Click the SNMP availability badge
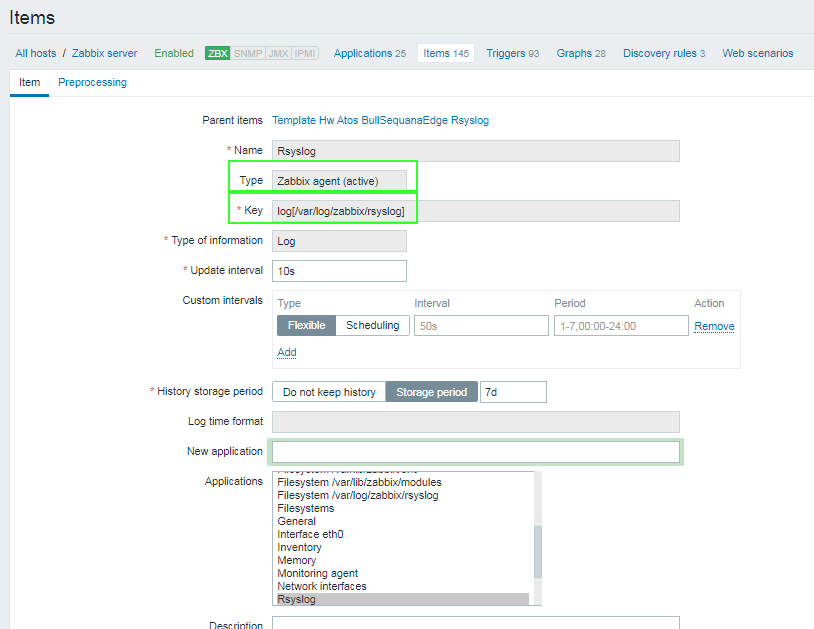The image size is (814, 629). [x=248, y=53]
